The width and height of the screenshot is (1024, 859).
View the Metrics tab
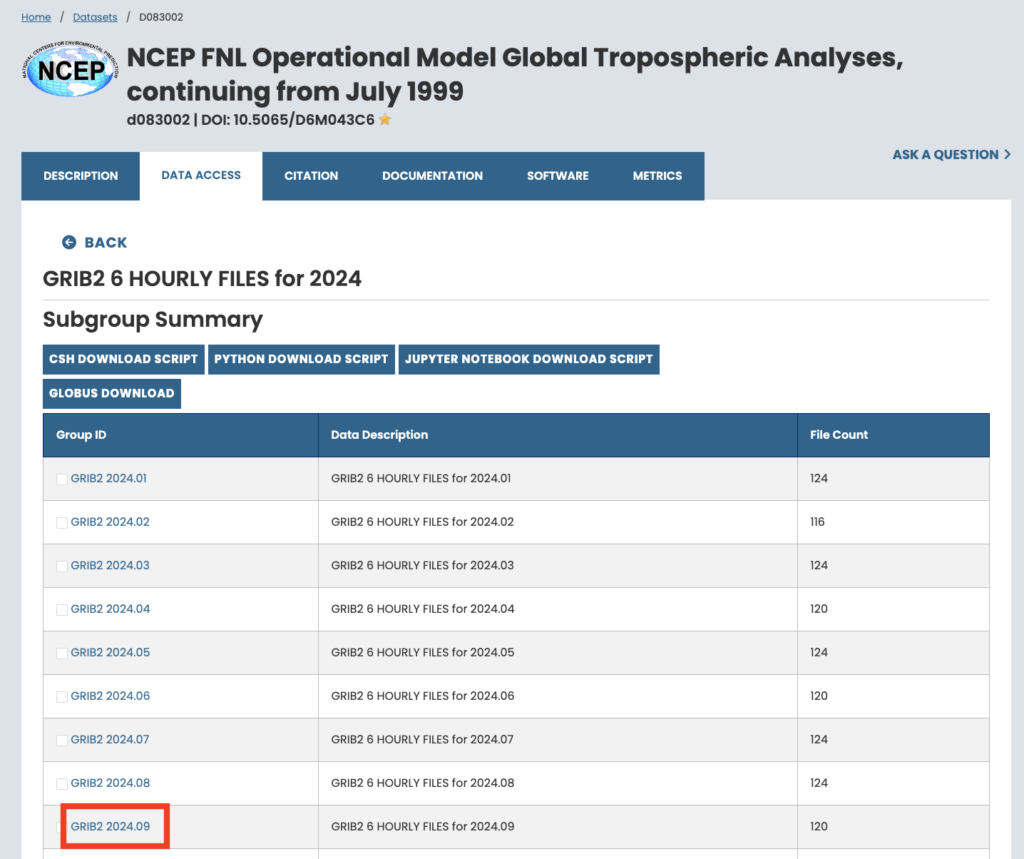[x=657, y=176]
